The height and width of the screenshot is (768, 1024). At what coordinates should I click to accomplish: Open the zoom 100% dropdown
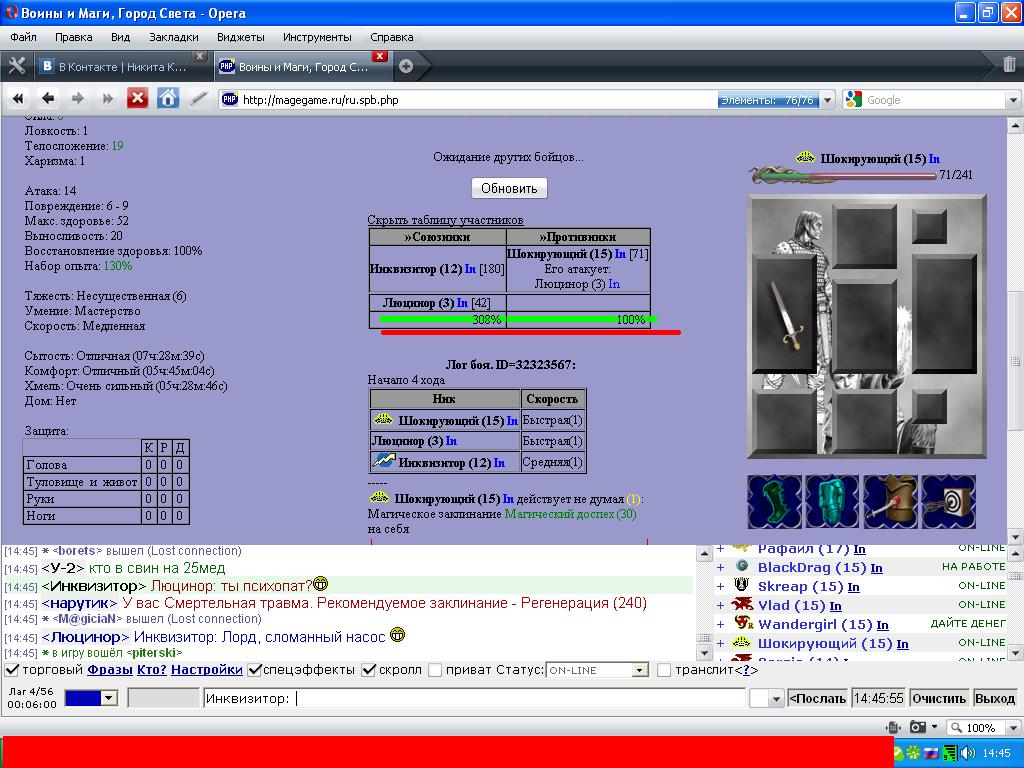1014,728
